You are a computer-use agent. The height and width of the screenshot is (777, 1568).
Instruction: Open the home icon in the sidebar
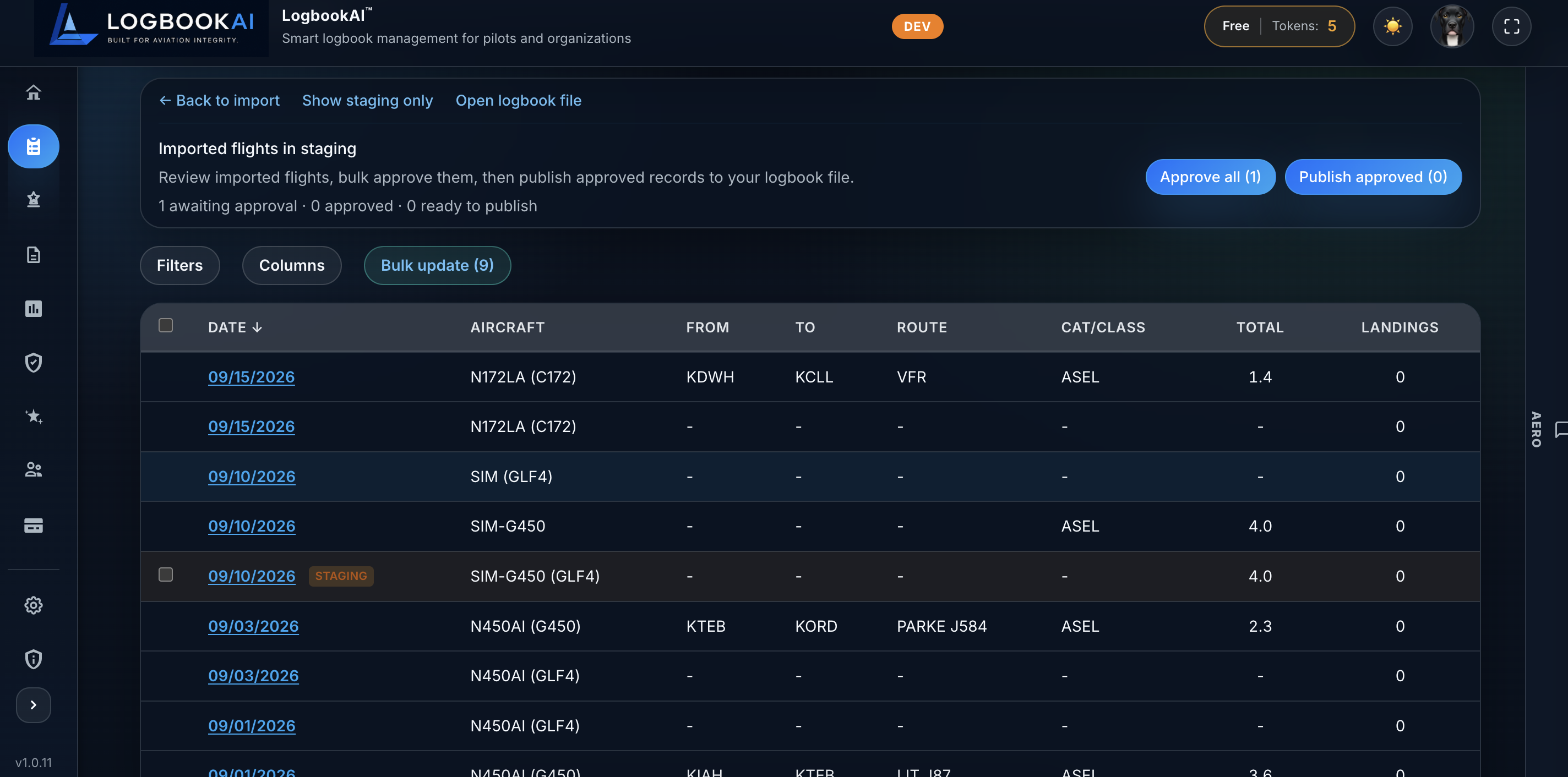point(34,92)
